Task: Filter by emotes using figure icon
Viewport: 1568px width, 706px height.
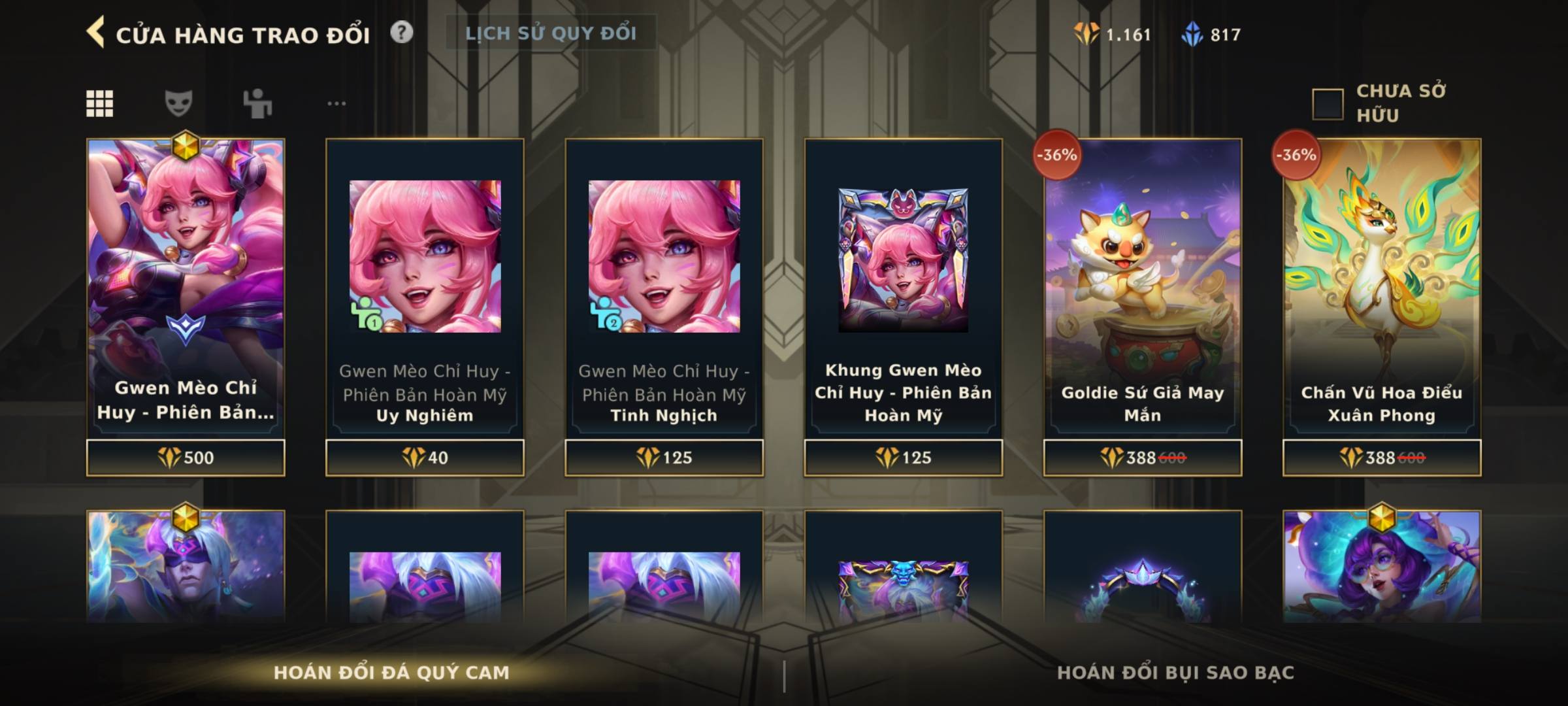Action: tap(257, 103)
